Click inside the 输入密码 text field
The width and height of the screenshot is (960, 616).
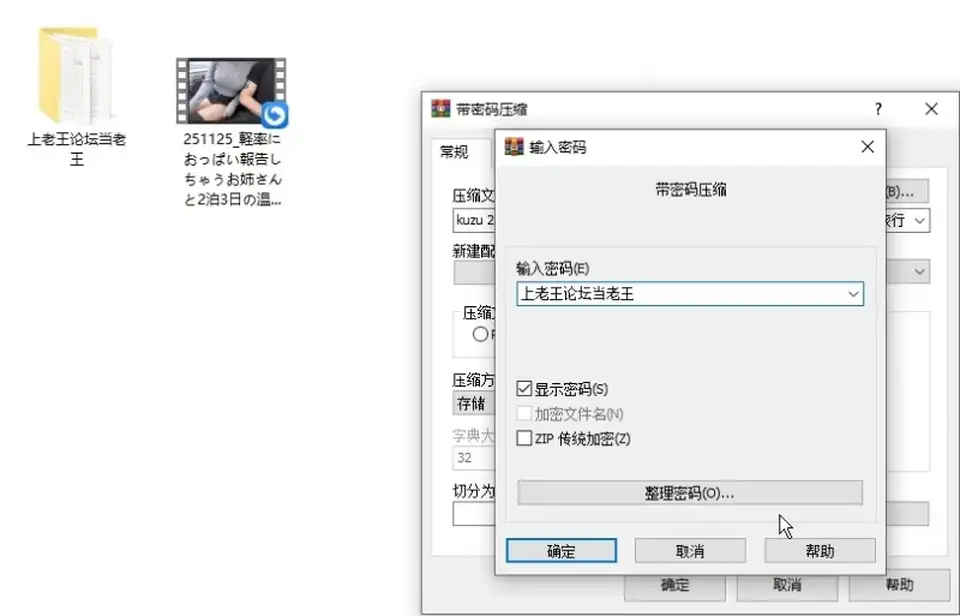pyautogui.click(x=680, y=294)
